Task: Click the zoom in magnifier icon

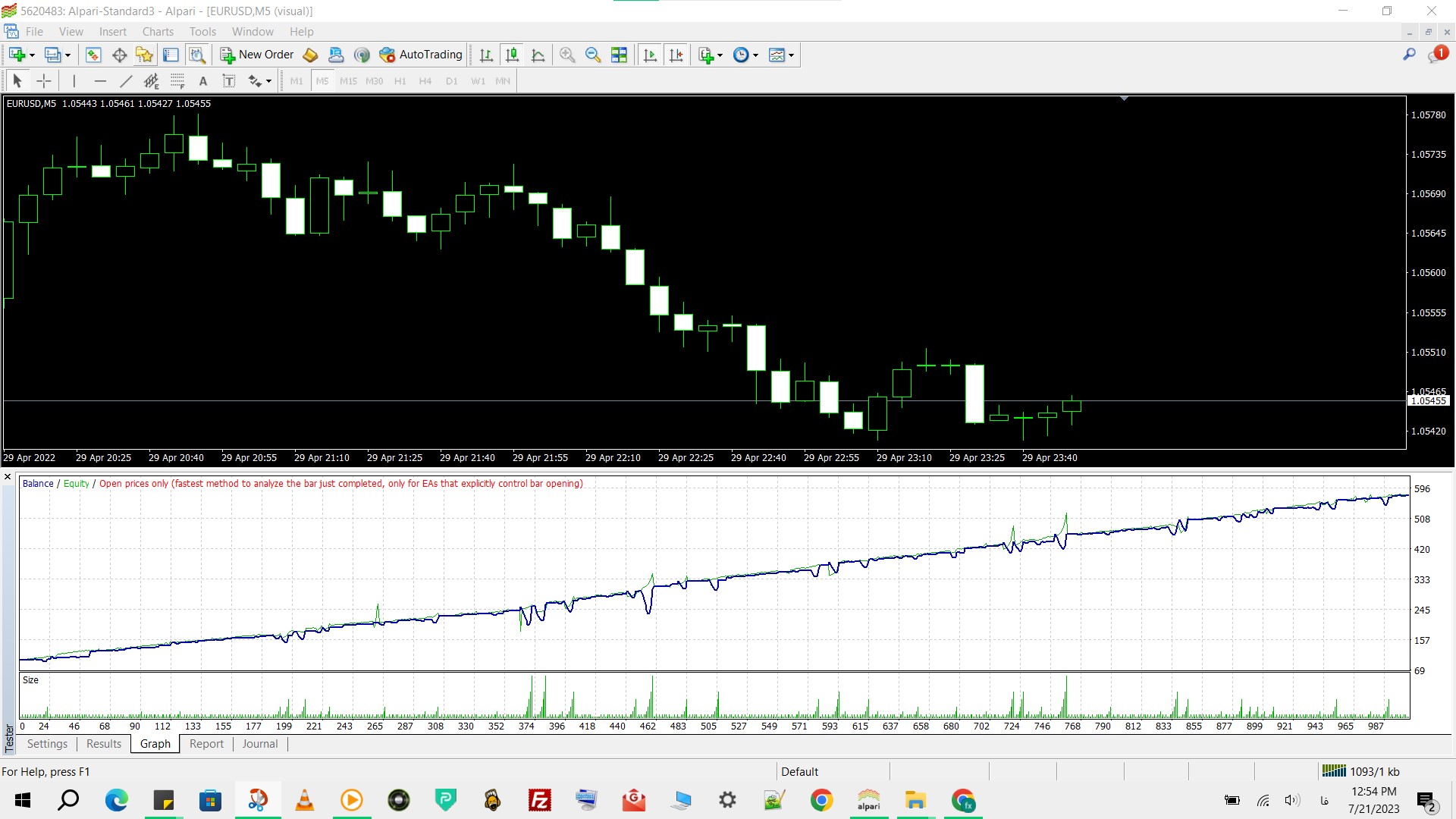Action: [566, 55]
